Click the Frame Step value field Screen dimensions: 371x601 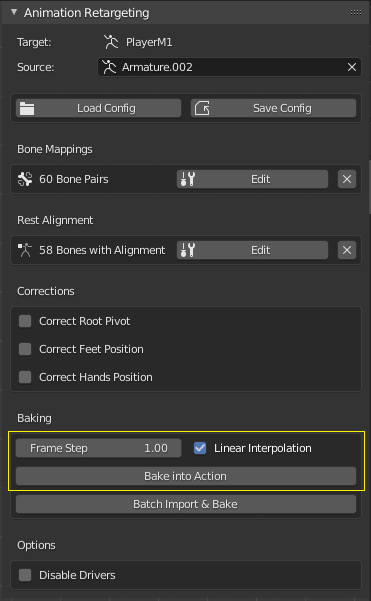pos(98,448)
